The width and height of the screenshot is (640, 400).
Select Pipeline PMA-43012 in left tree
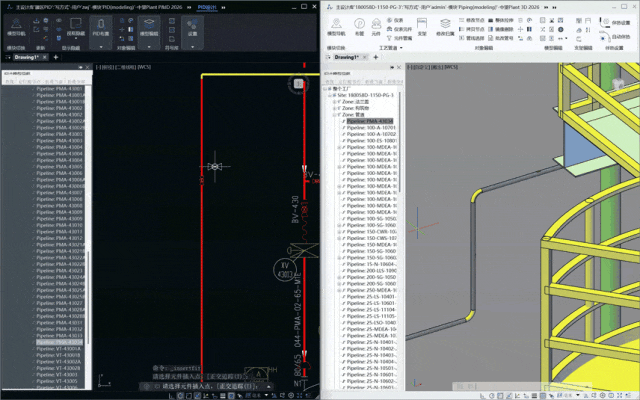pyautogui.click(x=59, y=238)
